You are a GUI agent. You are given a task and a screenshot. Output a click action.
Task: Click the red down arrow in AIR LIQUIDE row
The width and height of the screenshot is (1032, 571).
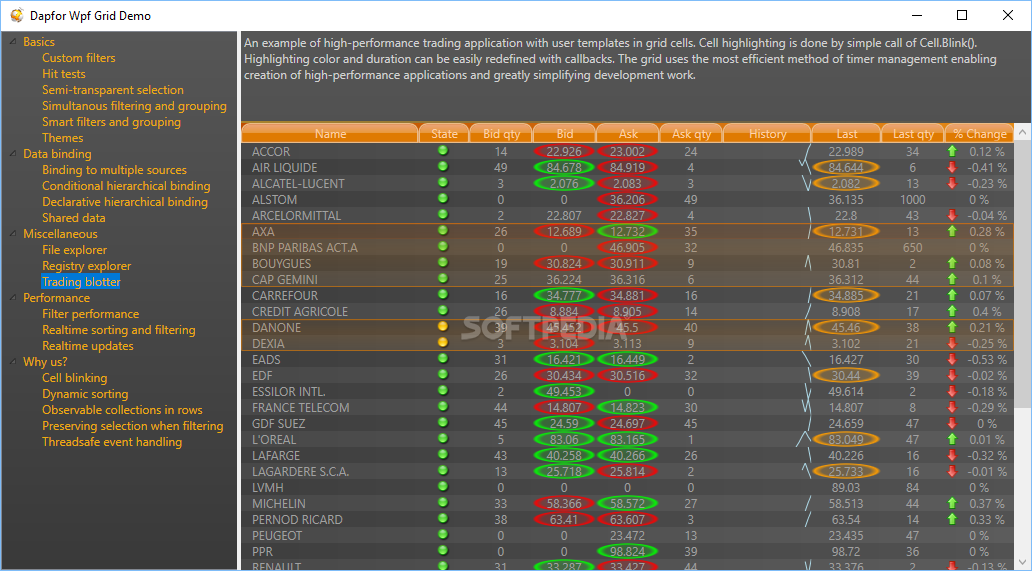point(952,167)
